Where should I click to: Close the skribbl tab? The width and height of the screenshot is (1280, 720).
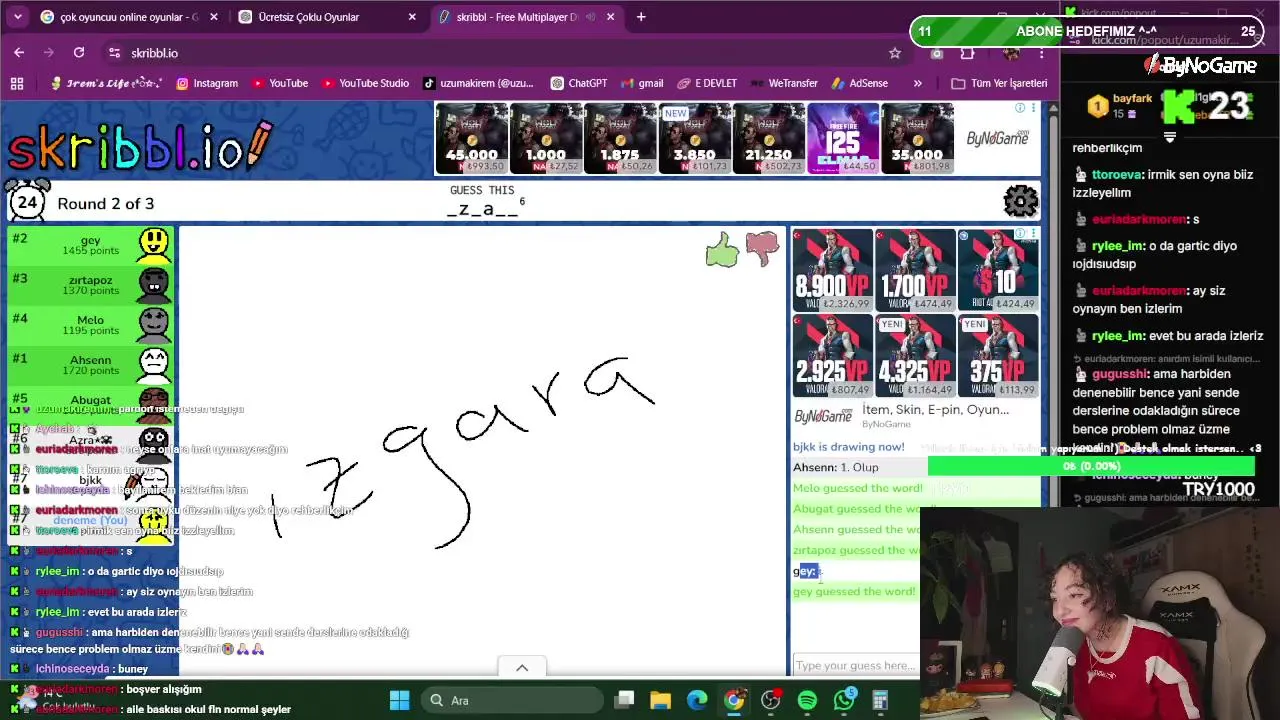tap(609, 17)
